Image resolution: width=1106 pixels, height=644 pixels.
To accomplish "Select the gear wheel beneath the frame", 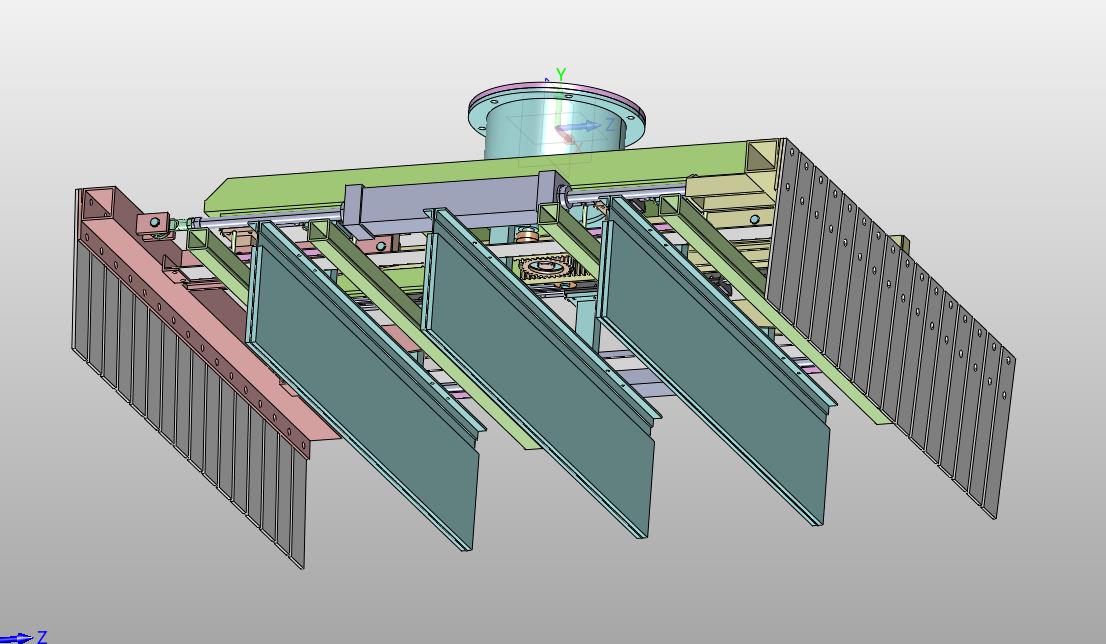I will pos(547,270).
